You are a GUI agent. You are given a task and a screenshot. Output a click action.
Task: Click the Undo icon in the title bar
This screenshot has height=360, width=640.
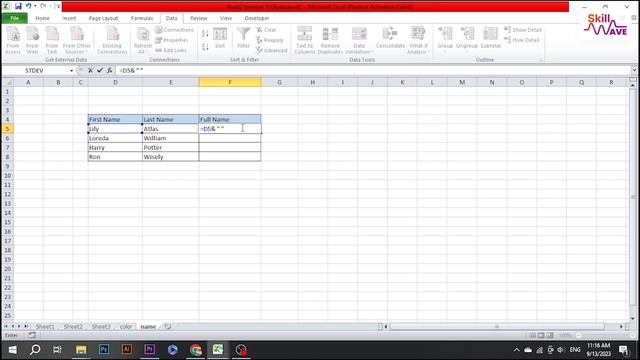tap(29, 6)
